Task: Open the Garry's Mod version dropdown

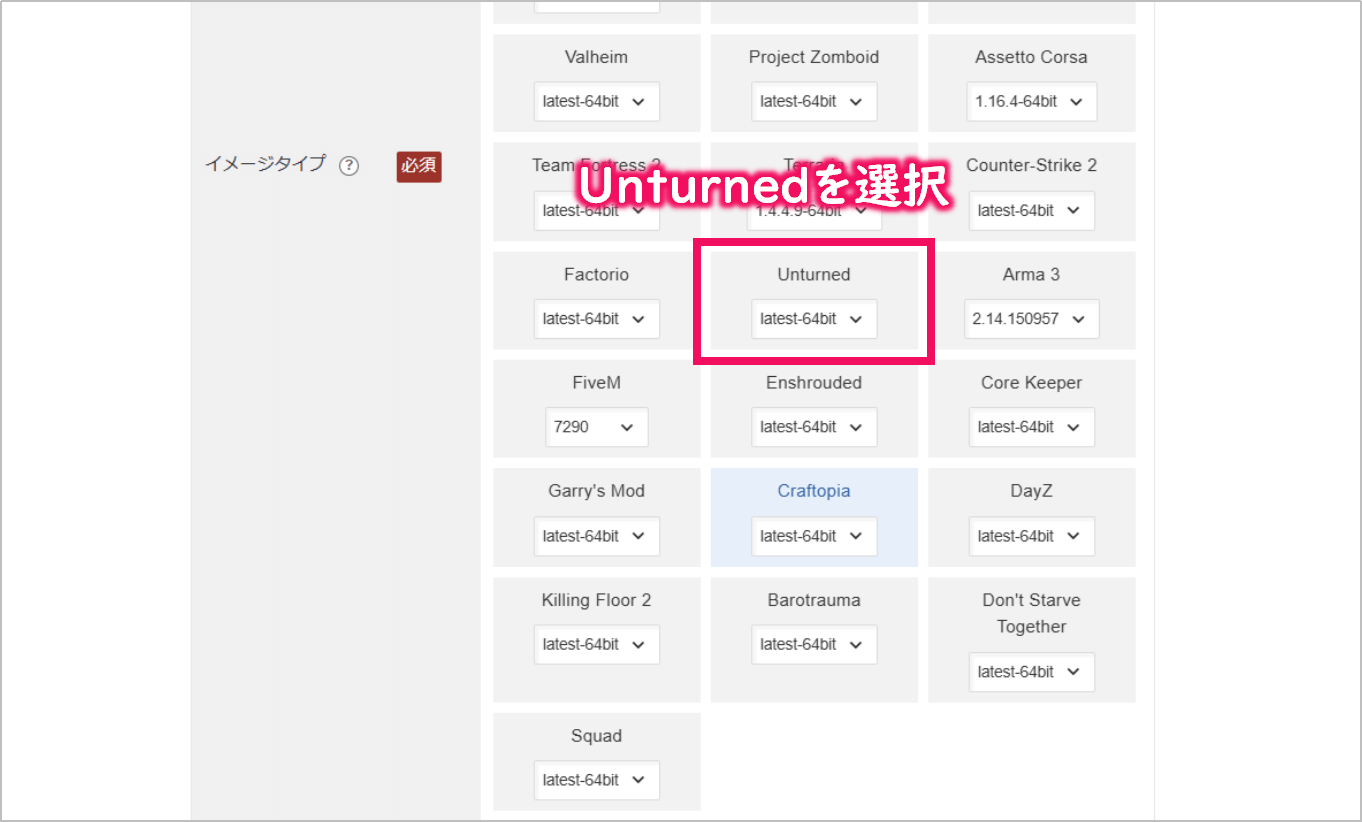Action: coord(596,536)
